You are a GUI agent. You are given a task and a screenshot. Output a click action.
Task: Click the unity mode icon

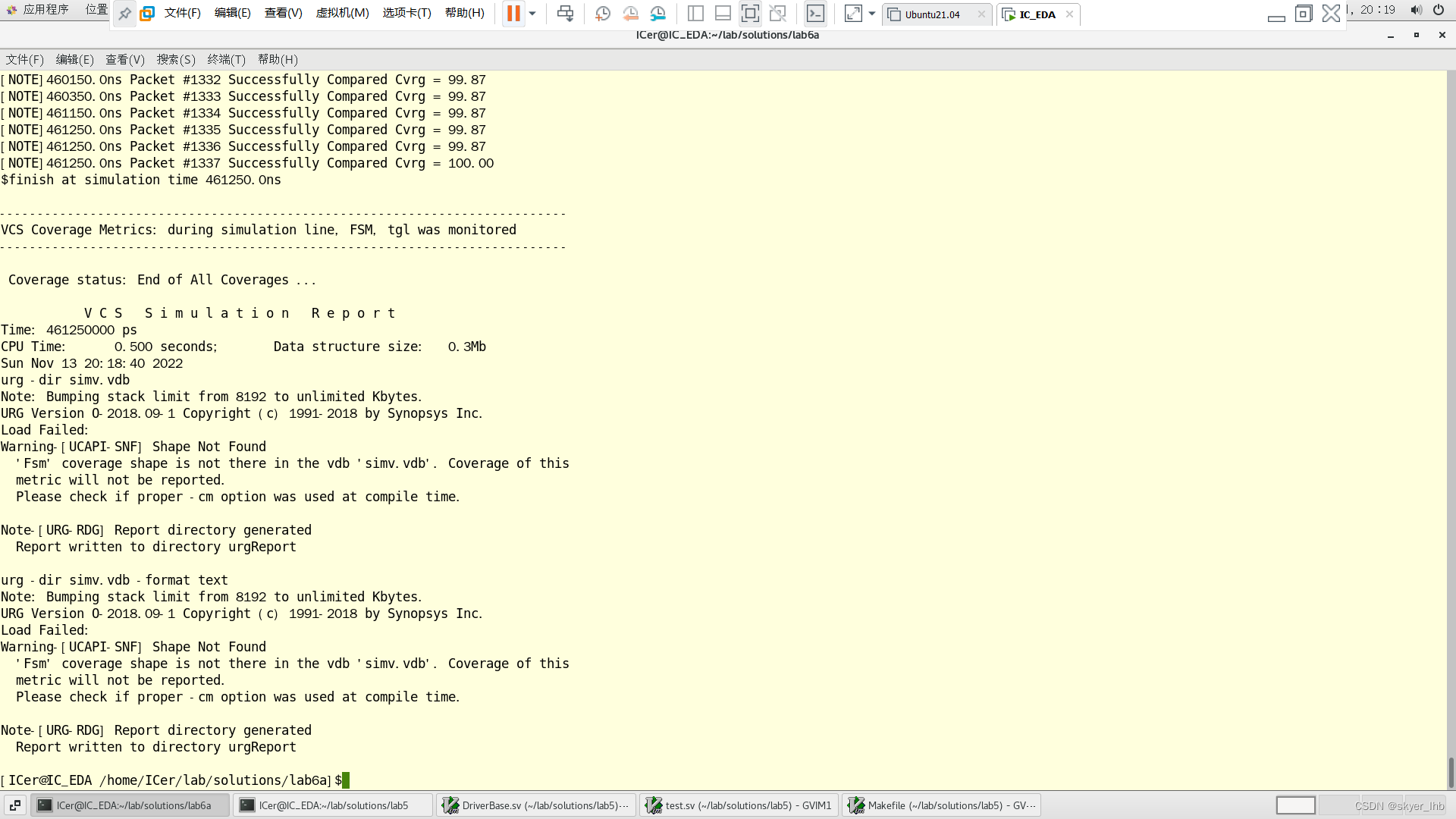pos(777,13)
